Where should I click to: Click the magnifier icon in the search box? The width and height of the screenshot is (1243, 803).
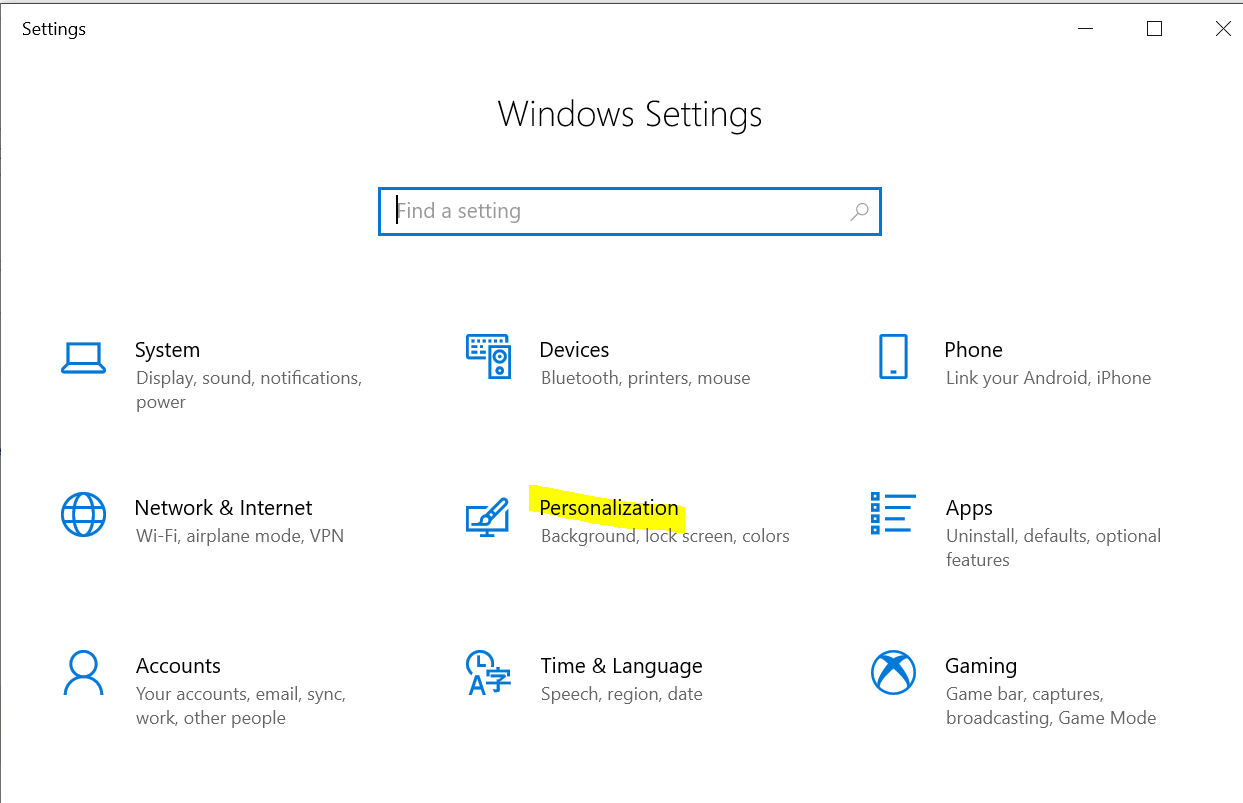click(859, 212)
